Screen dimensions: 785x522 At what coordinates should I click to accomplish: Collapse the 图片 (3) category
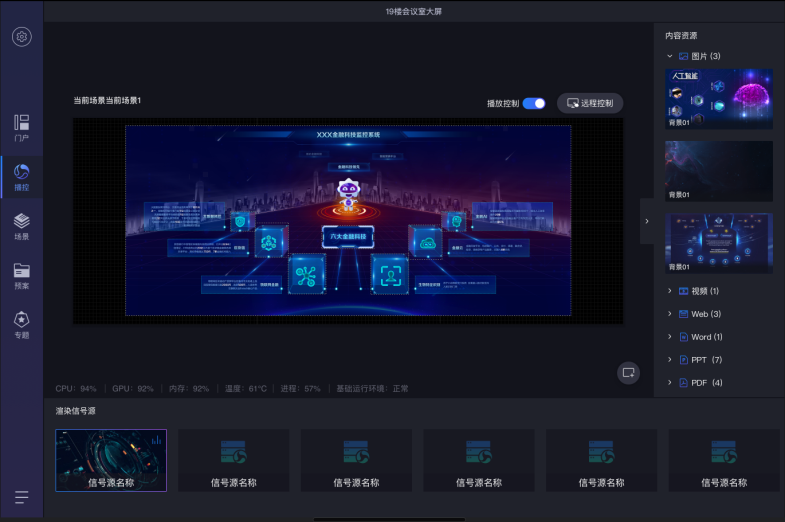[x=670, y=56]
